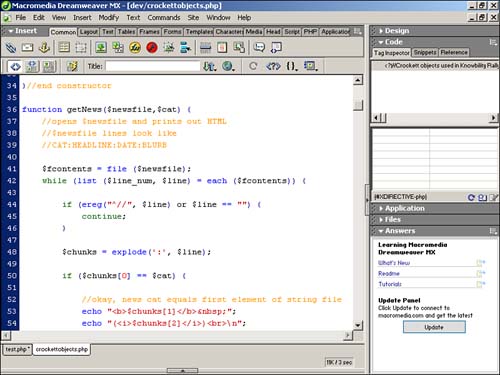Open the File Management icon menu
This screenshot has height=375, width=500.
coord(210,66)
